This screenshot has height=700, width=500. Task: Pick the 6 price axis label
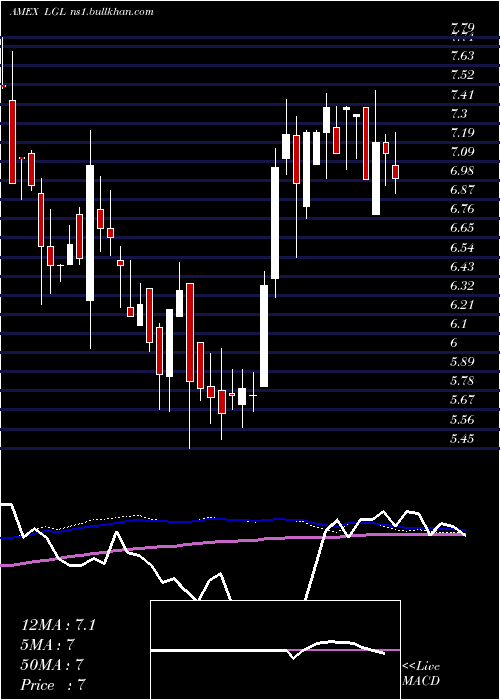point(454,343)
